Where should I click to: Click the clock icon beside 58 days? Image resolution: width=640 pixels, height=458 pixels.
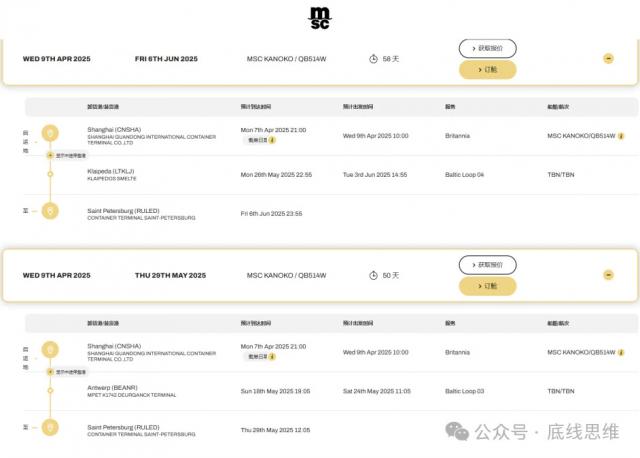tap(373, 59)
